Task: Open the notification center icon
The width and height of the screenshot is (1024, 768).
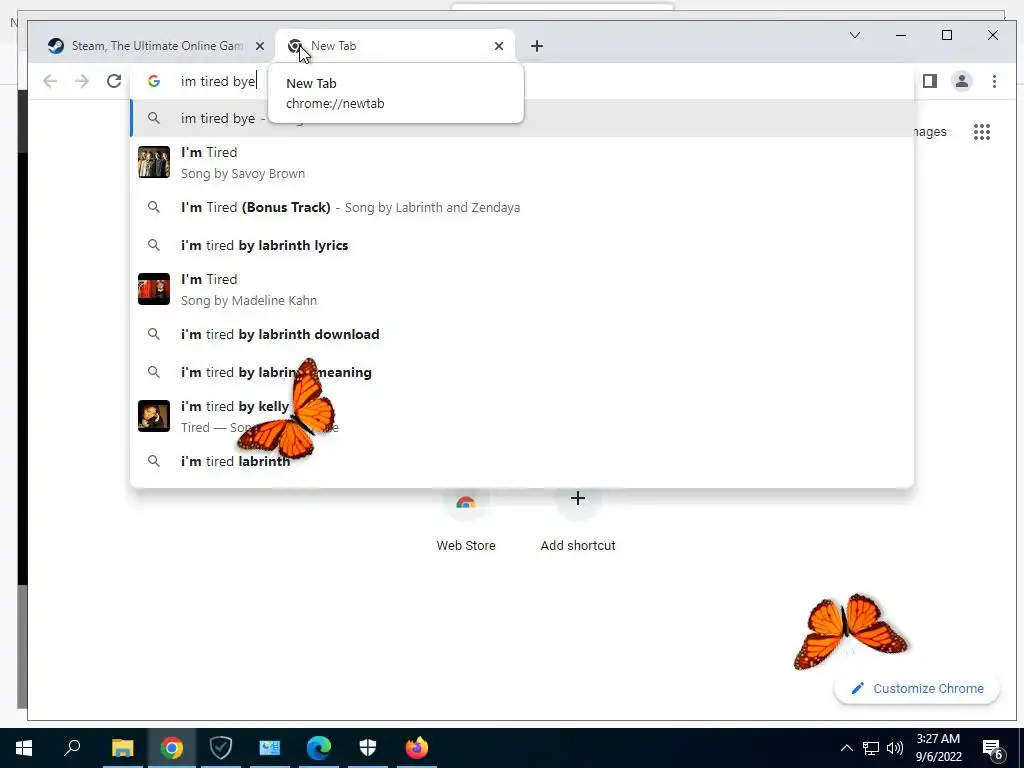Action: click(x=993, y=749)
